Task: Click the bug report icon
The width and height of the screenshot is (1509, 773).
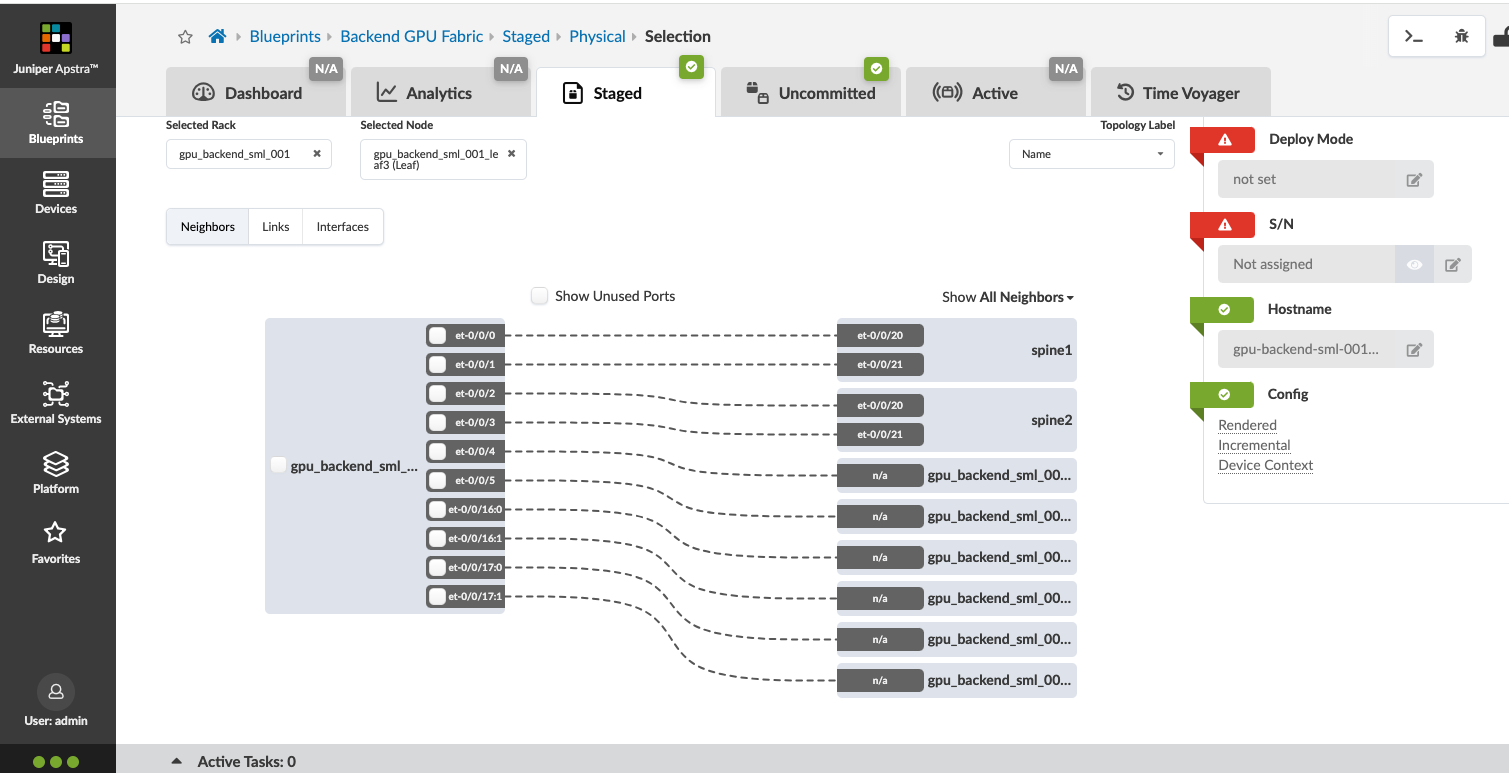Action: pyautogui.click(x=1461, y=36)
